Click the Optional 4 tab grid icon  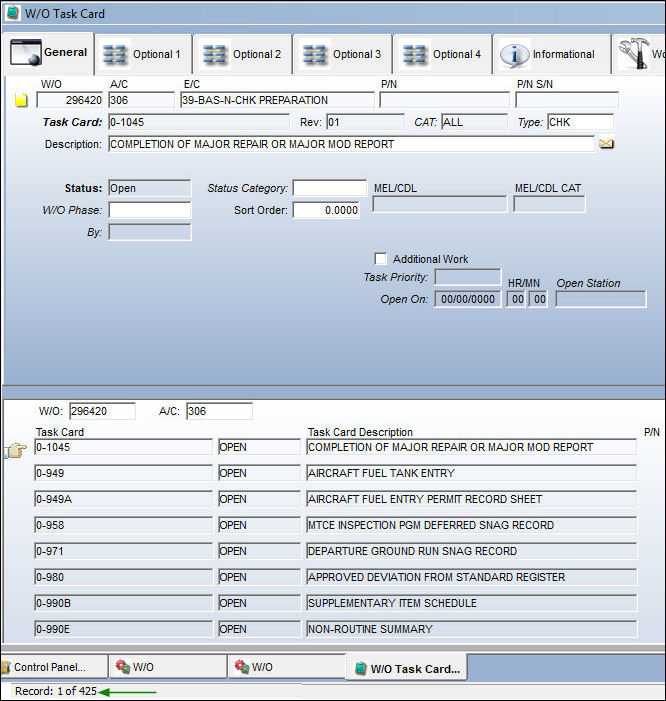click(415, 55)
